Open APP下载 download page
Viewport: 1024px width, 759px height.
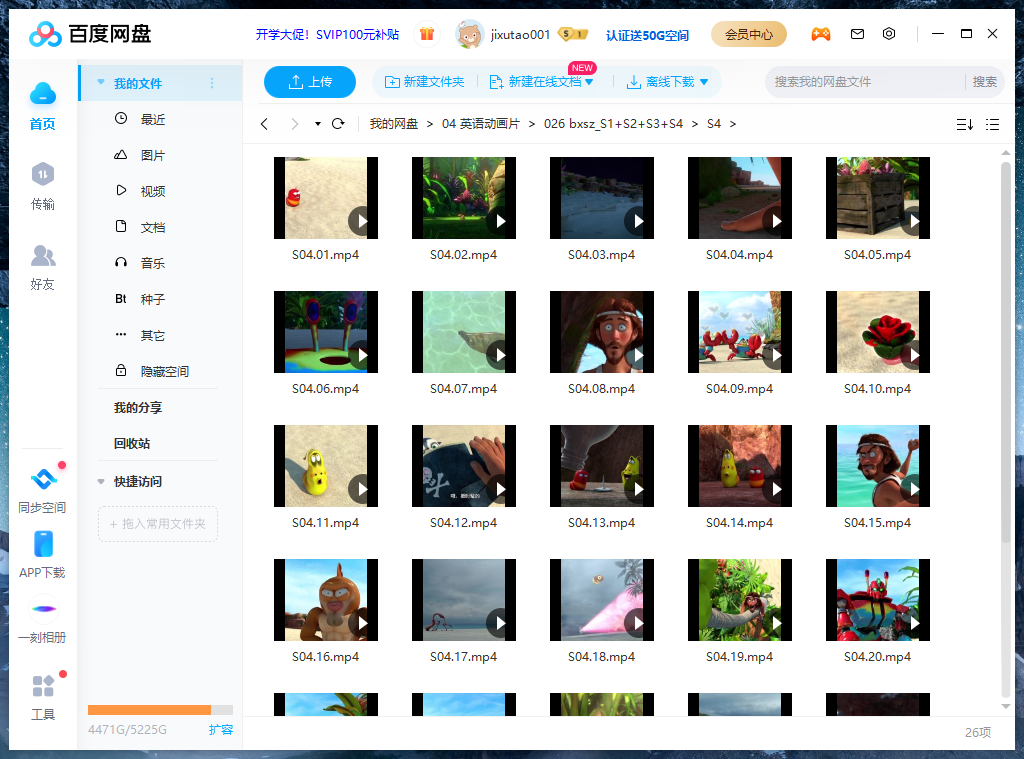[42, 555]
